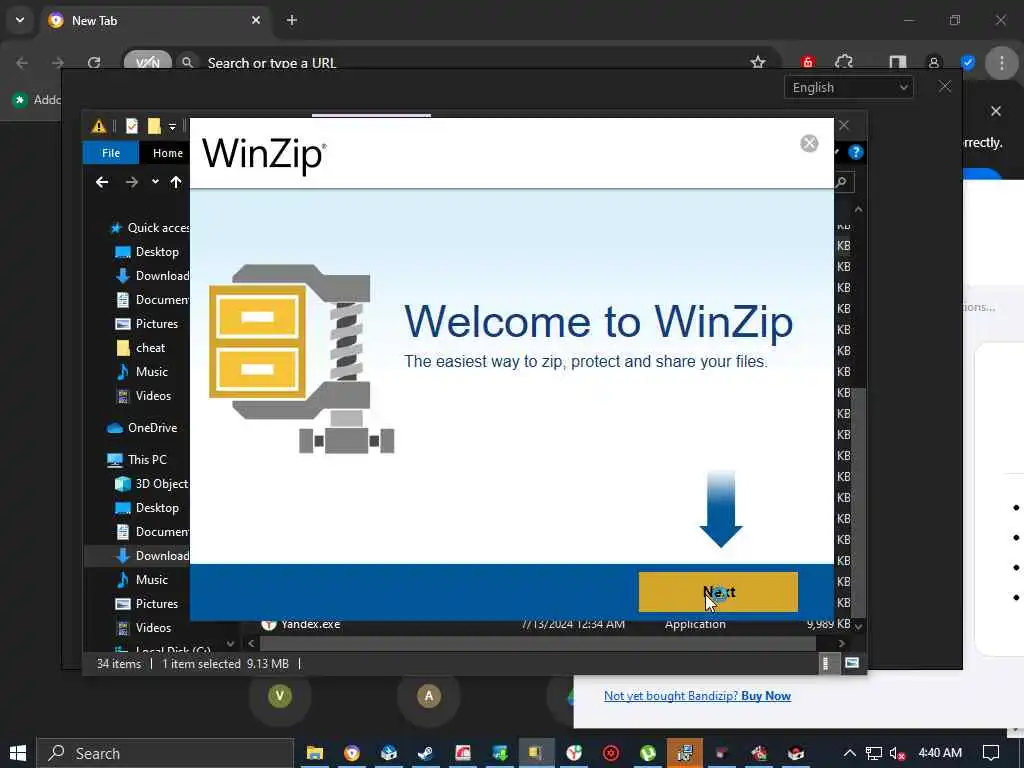The height and width of the screenshot is (768, 1024).
Task: Open a new browser tab
Action: tap(292, 20)
